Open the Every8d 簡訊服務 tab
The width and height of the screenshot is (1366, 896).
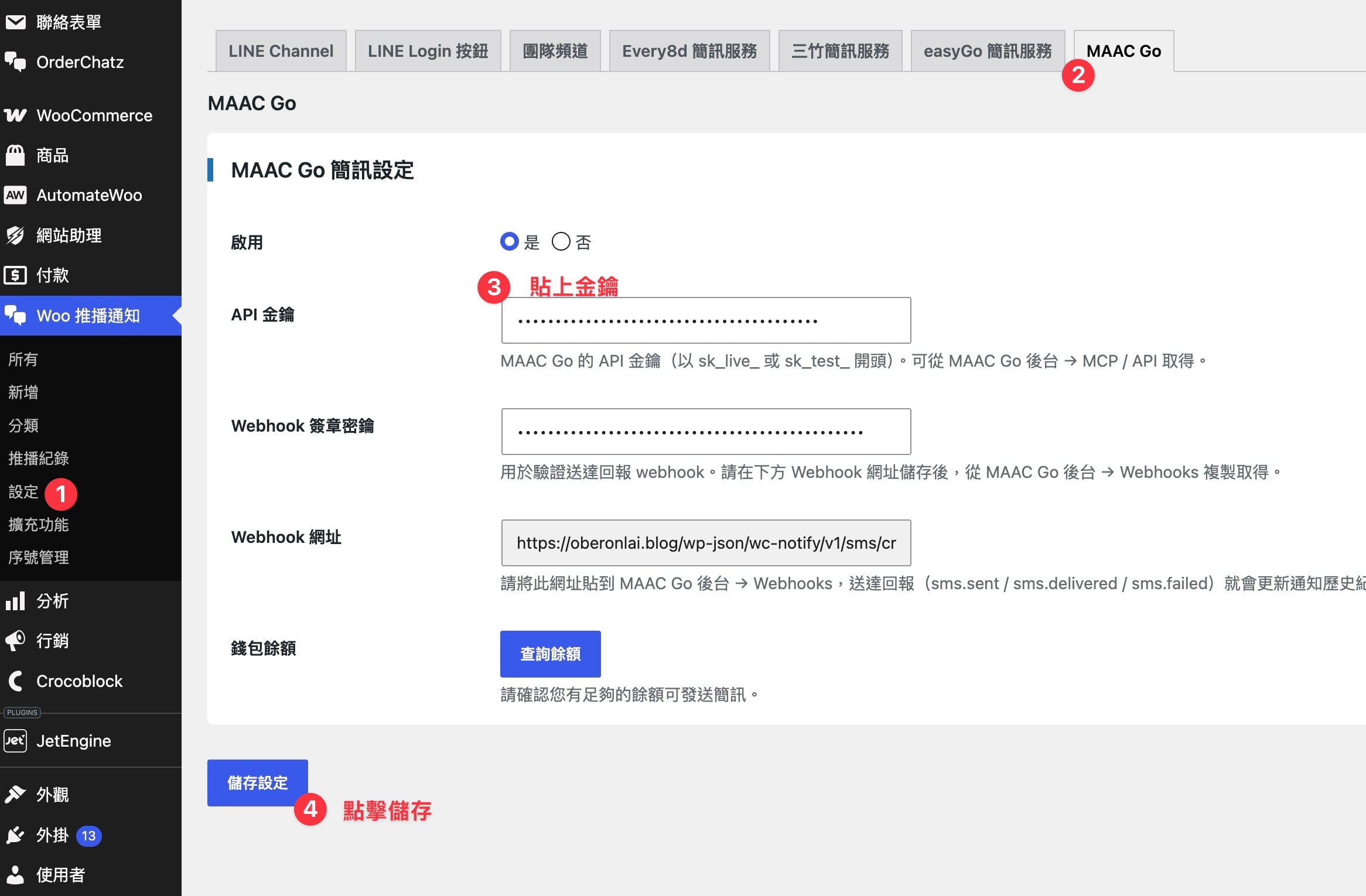(x=689, y=51)
